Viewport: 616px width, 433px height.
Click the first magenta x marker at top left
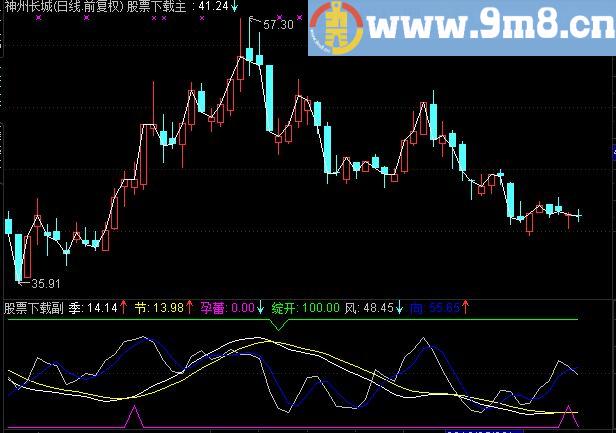(38, 18)
